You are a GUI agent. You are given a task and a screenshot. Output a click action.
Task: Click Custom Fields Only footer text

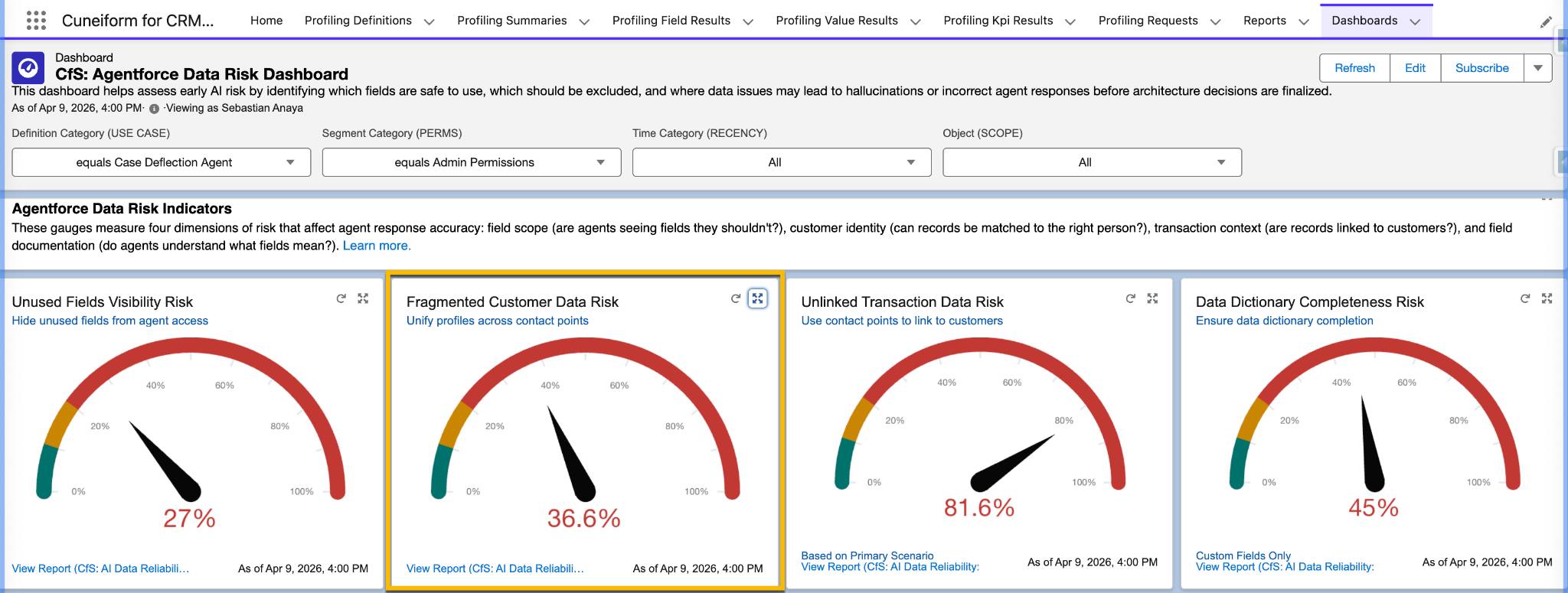coord(1243,556)
